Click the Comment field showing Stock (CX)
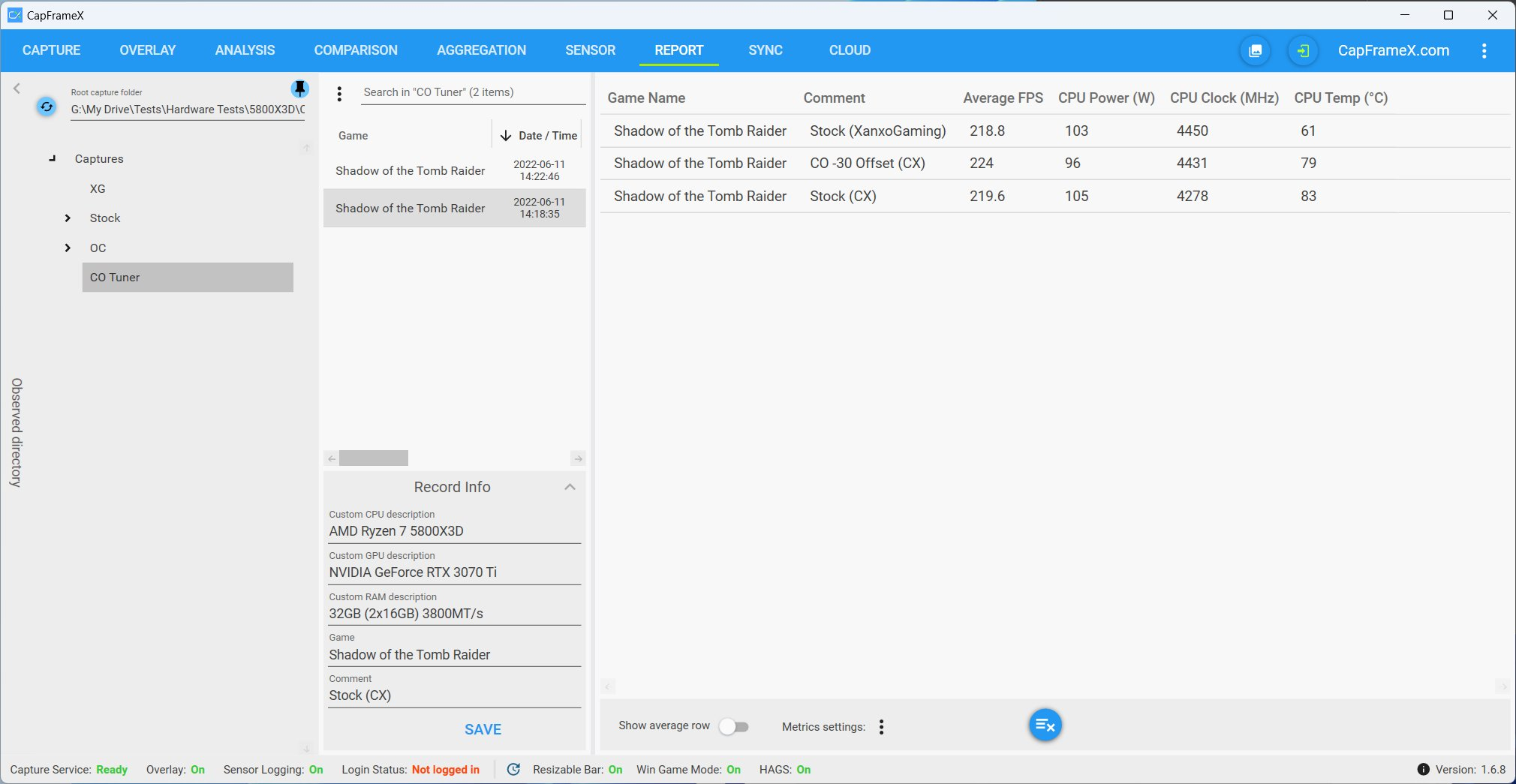Viewport: 1516px width, 784px height. 455,695
